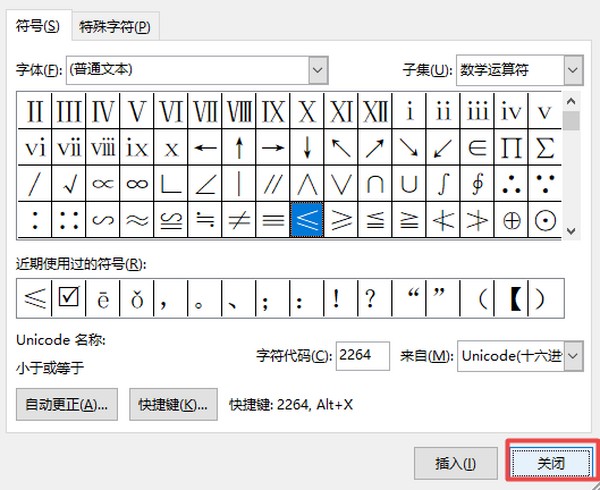Click the 插入 insert button
Image resolution: width=600 pixels, height=490 pixels.
coord(456,464)
